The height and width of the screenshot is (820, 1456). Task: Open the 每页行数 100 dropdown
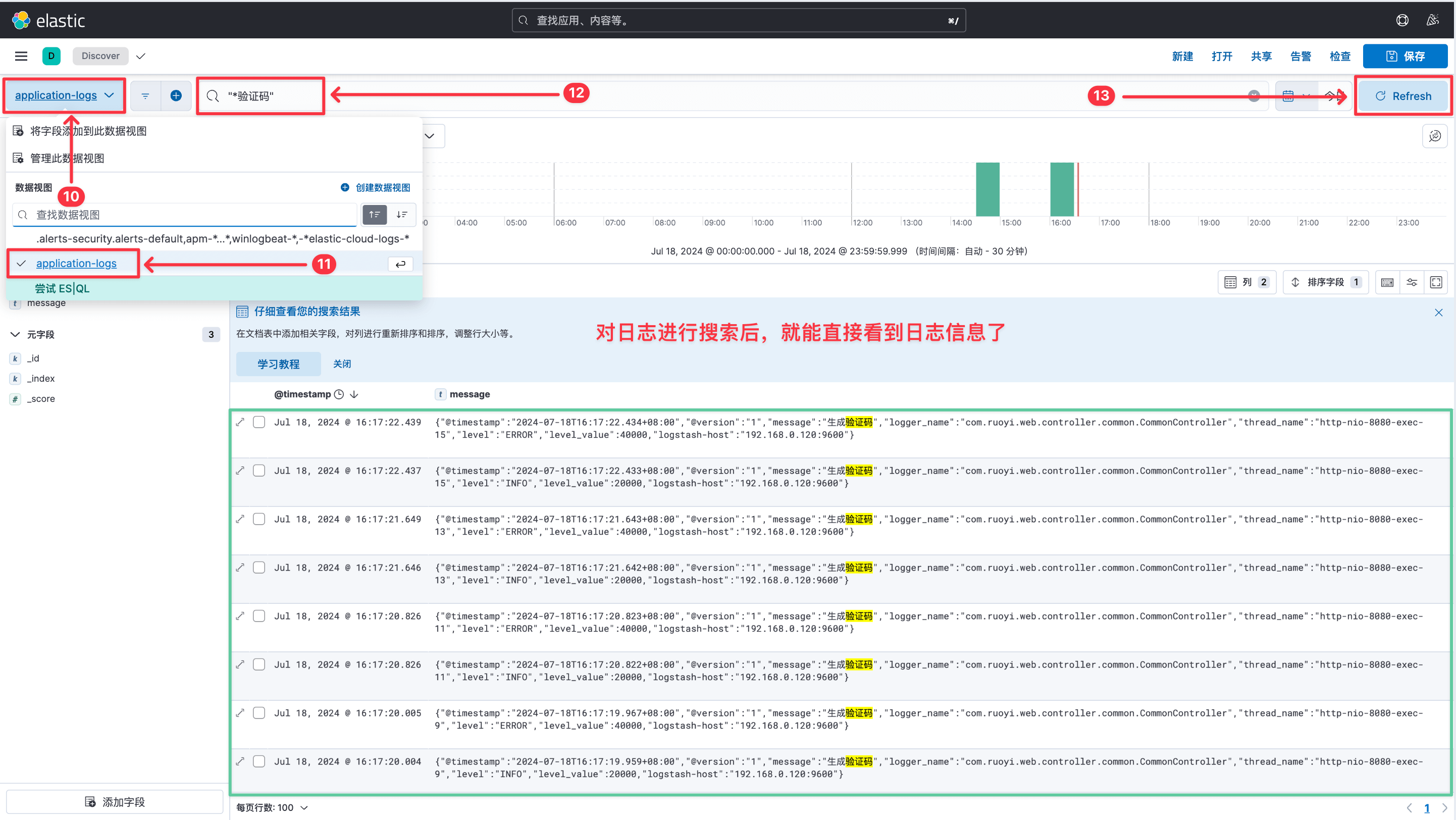point(272,807)
